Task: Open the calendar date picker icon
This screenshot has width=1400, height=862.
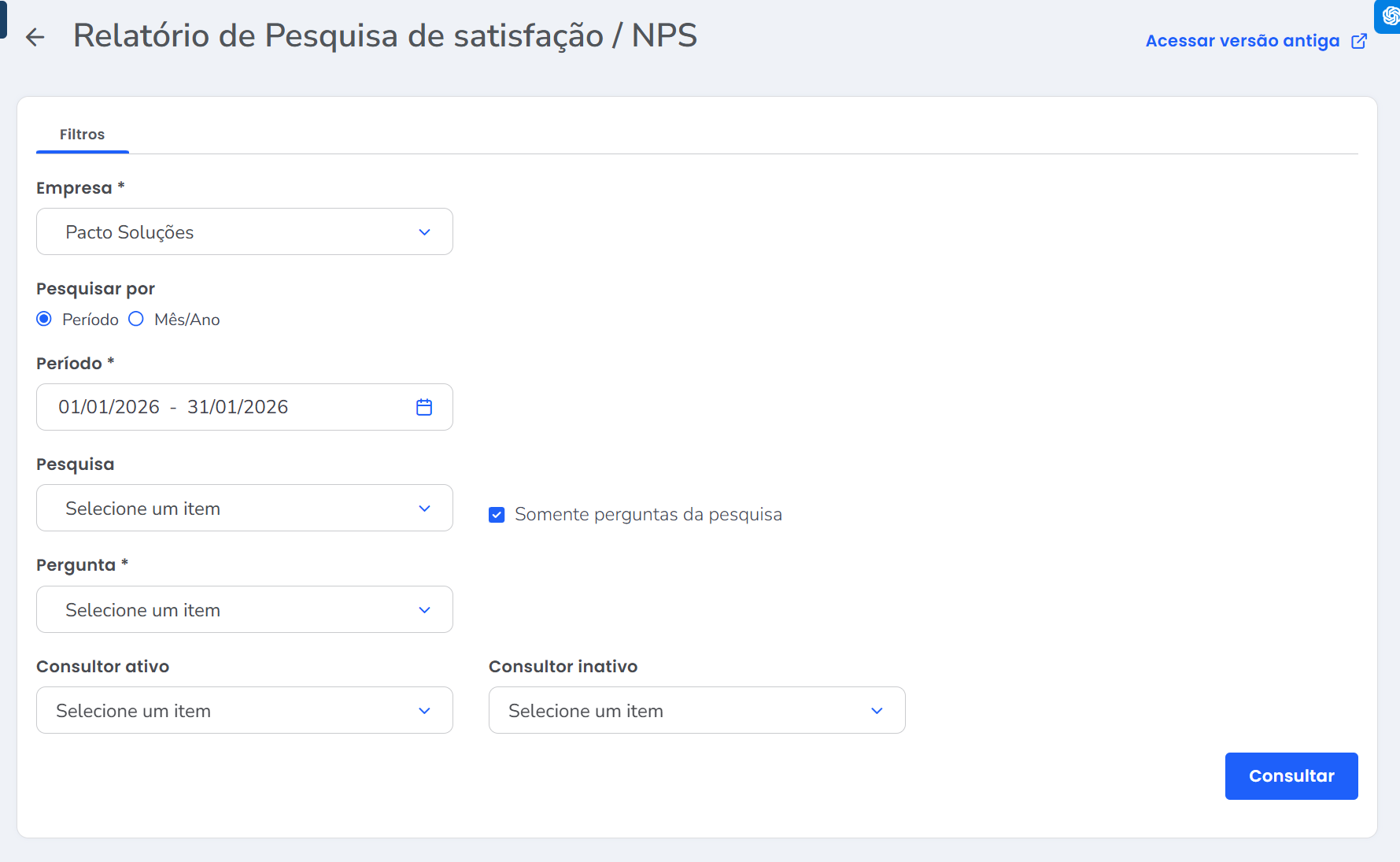Action: (424, 407)
